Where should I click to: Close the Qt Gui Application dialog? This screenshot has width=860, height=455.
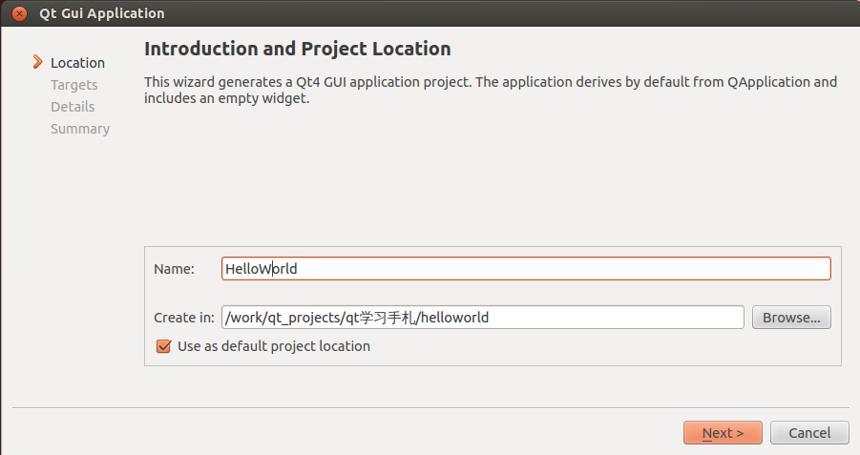click(19, 13)
